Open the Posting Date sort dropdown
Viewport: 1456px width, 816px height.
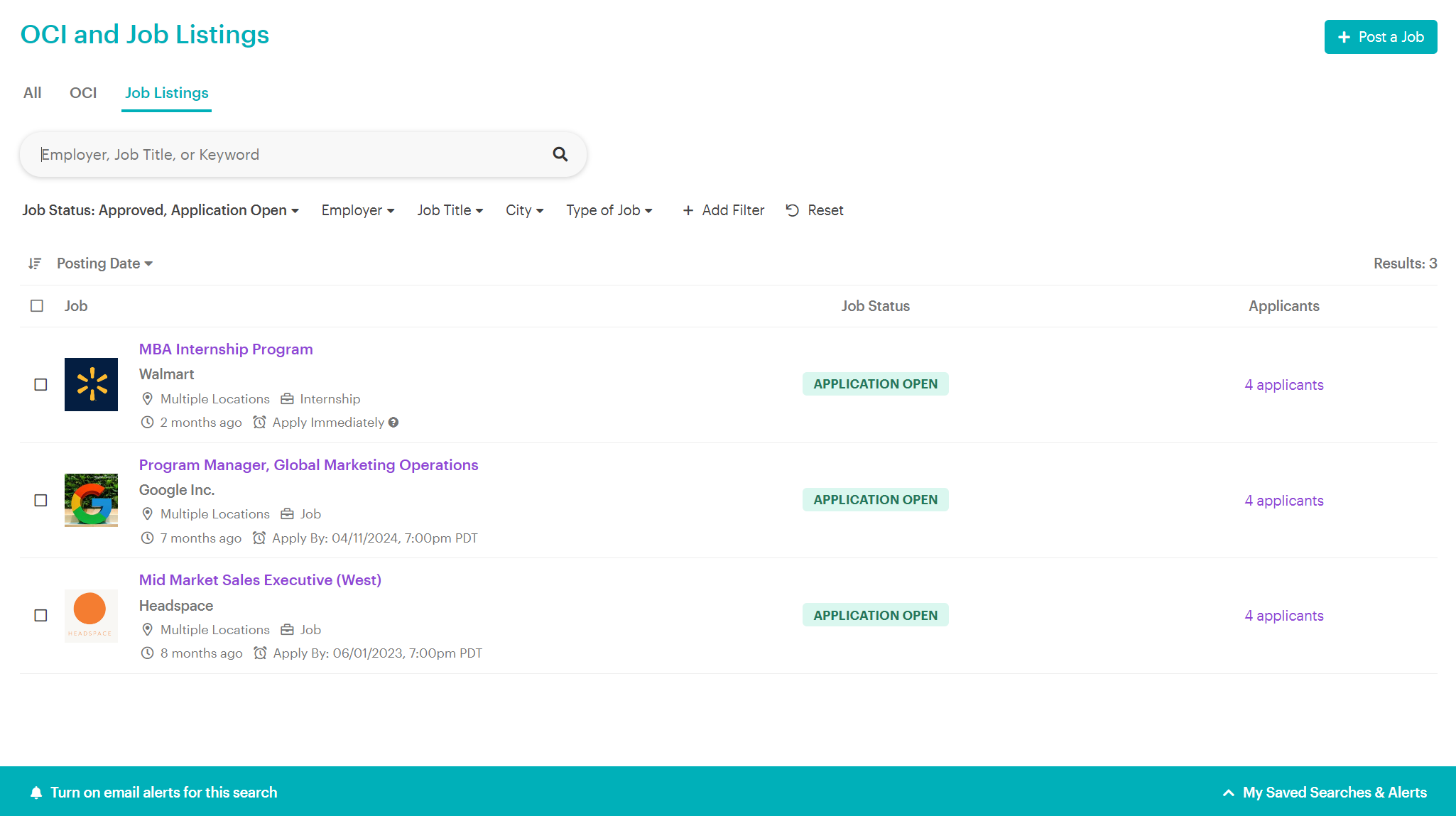click(105, 263)
